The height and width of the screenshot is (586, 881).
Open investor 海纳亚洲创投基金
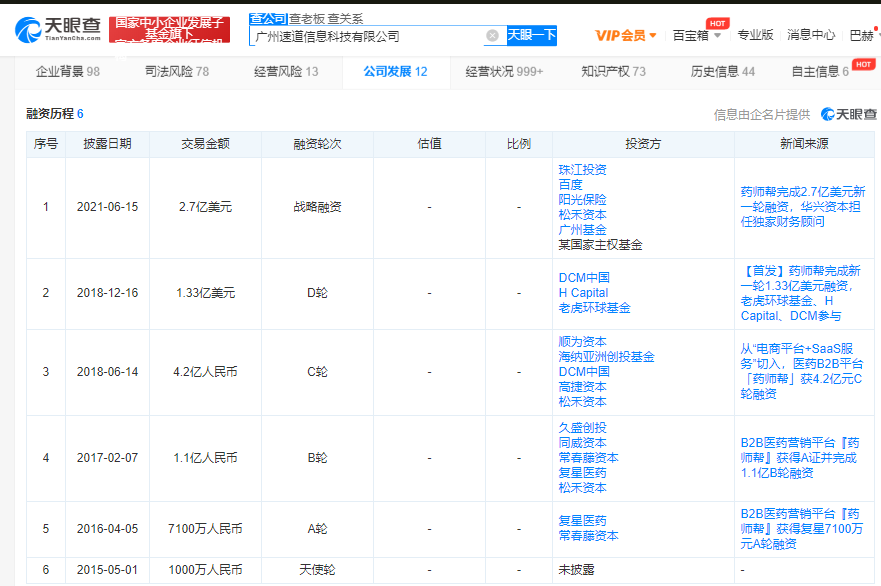[606, 357]
